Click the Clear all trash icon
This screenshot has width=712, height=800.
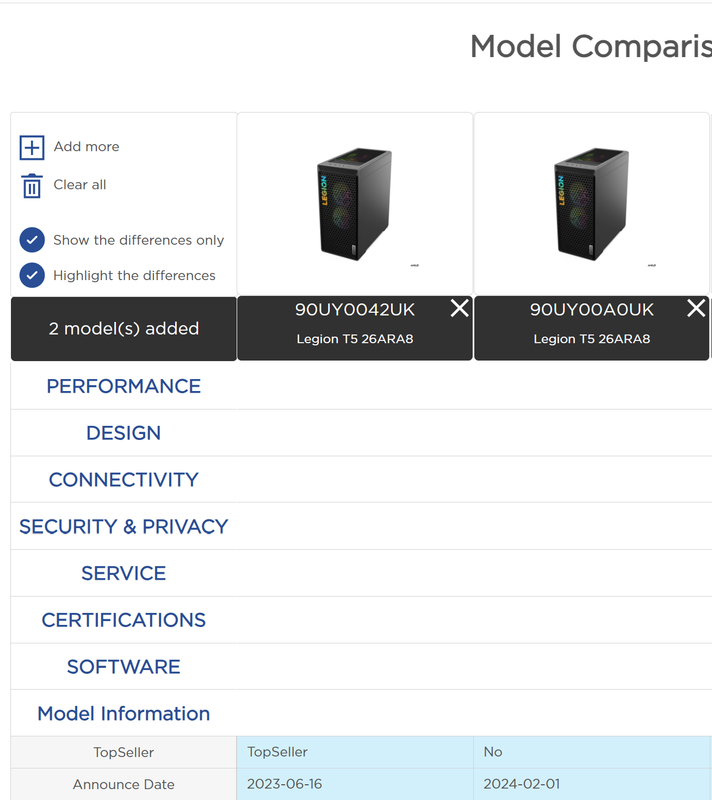coord(32,185)
